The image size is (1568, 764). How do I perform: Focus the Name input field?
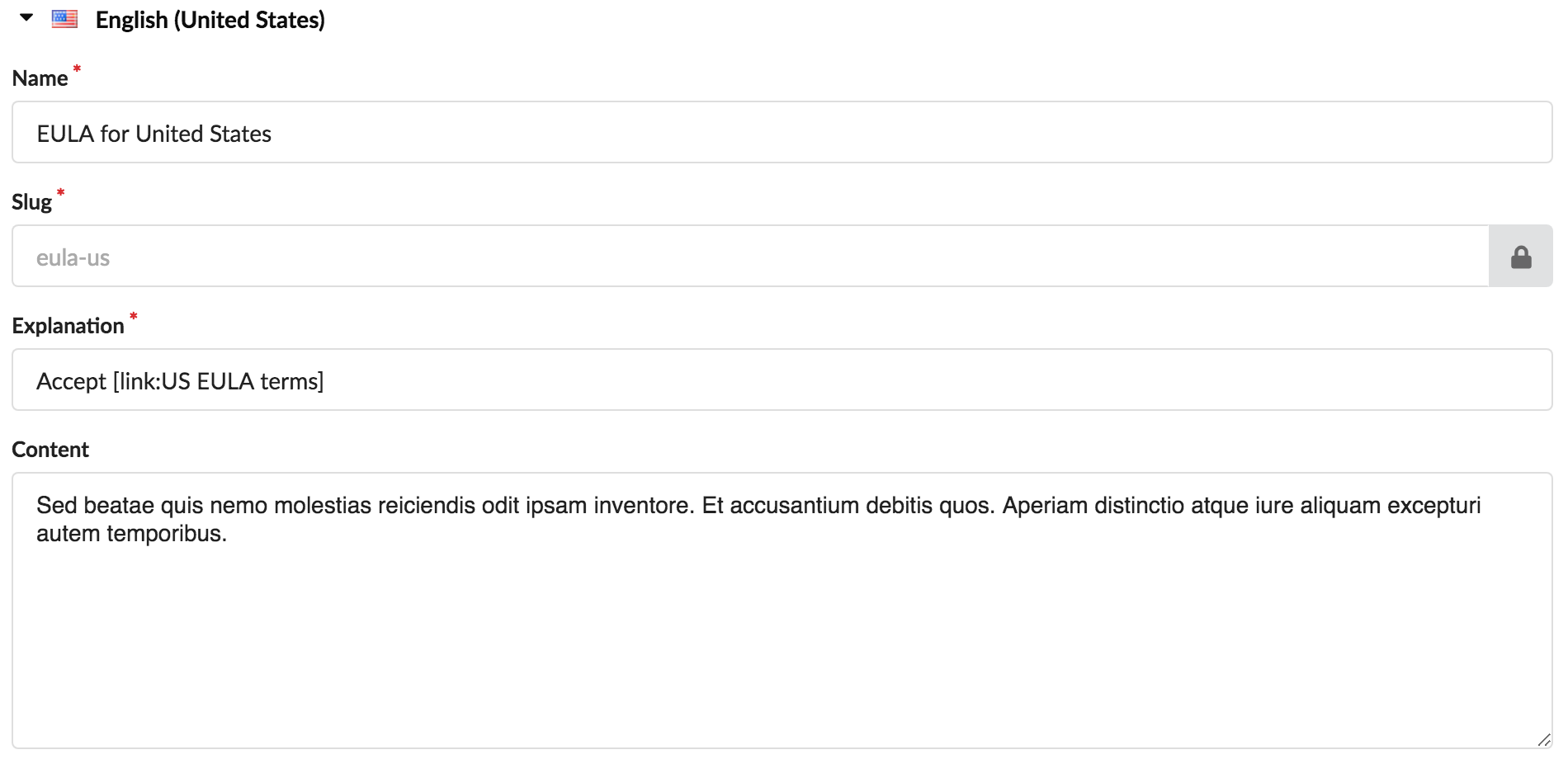[x=782, y=132]
